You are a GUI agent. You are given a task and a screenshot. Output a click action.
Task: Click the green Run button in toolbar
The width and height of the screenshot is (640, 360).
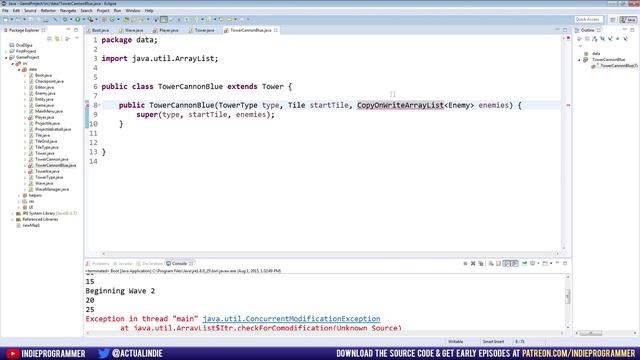click(x=78, y=19)
